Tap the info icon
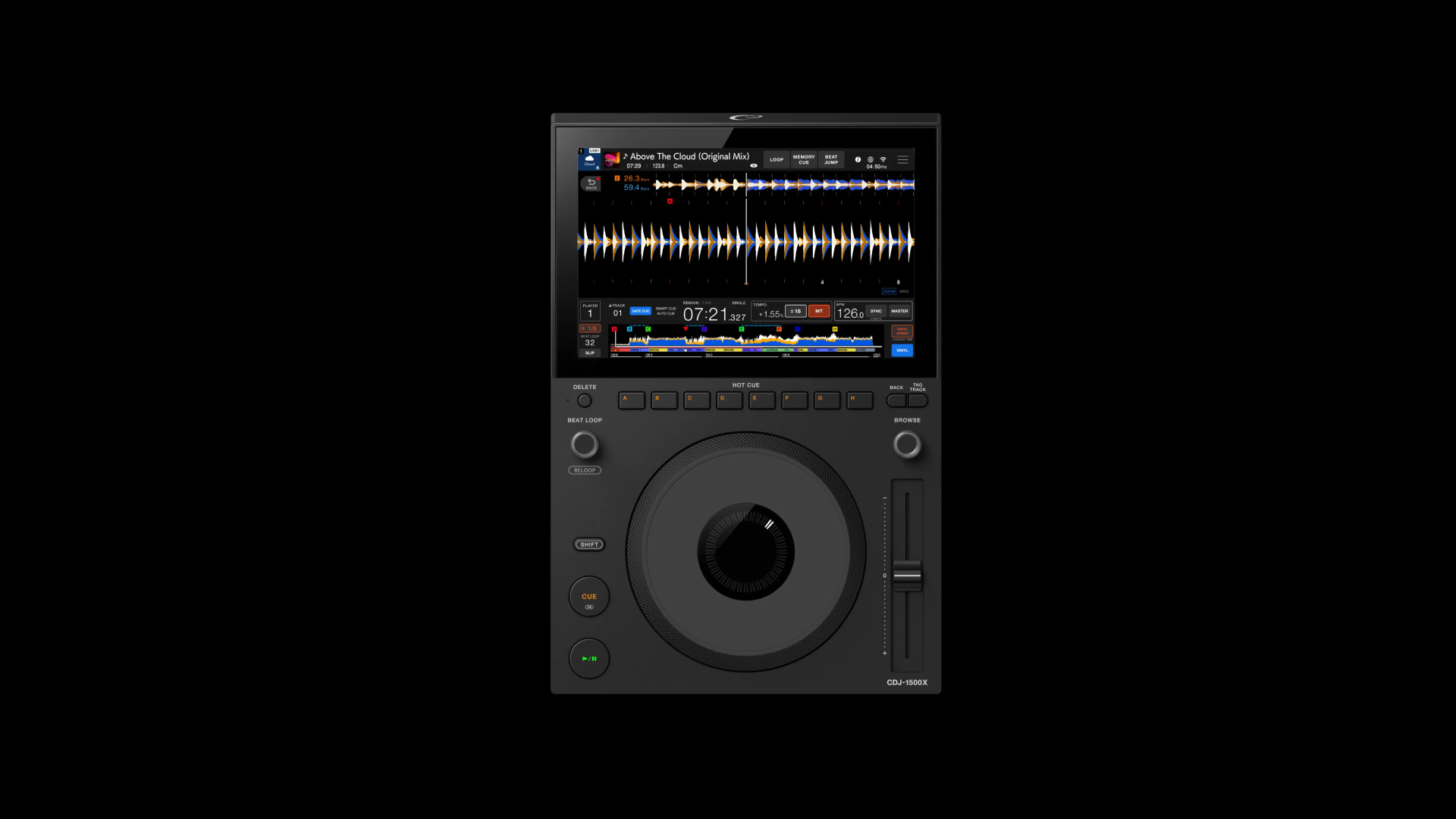 tap(858, 159)
